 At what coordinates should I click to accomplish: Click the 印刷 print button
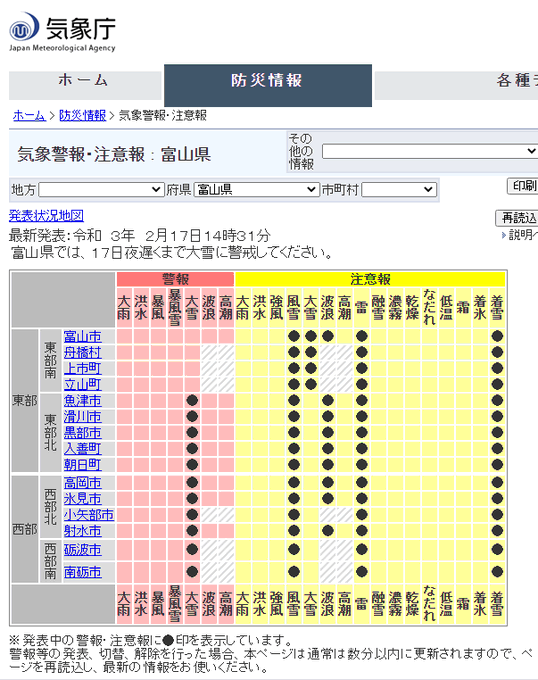523,186
